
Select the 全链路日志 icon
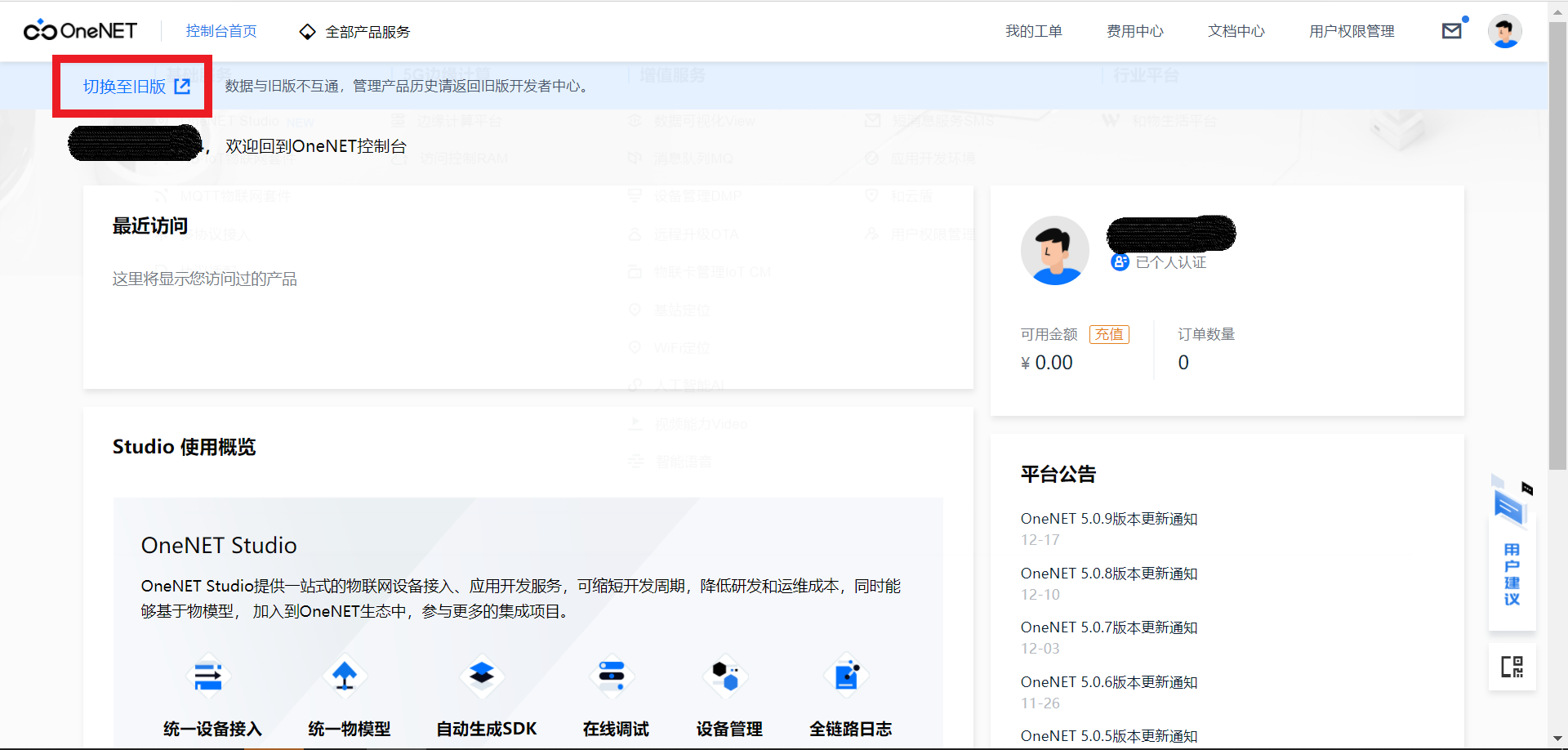(847, 676)
